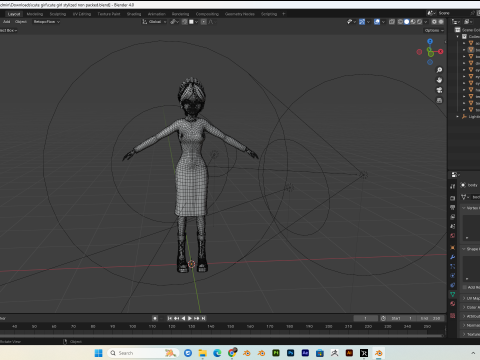Switch to rendered viewport shading
This screenshot has width=480, height=360.
click(x=419, y=22)
